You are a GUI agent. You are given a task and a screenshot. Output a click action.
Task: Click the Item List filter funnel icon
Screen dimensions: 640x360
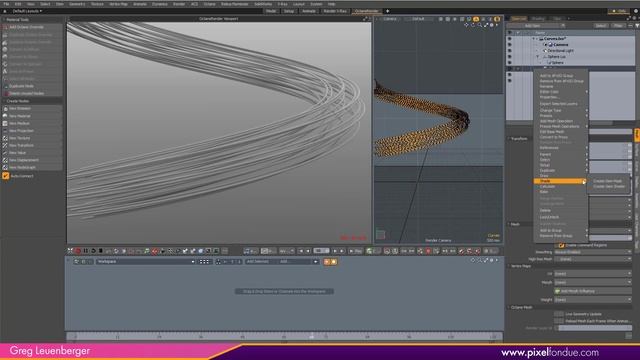tap(637, 26)
